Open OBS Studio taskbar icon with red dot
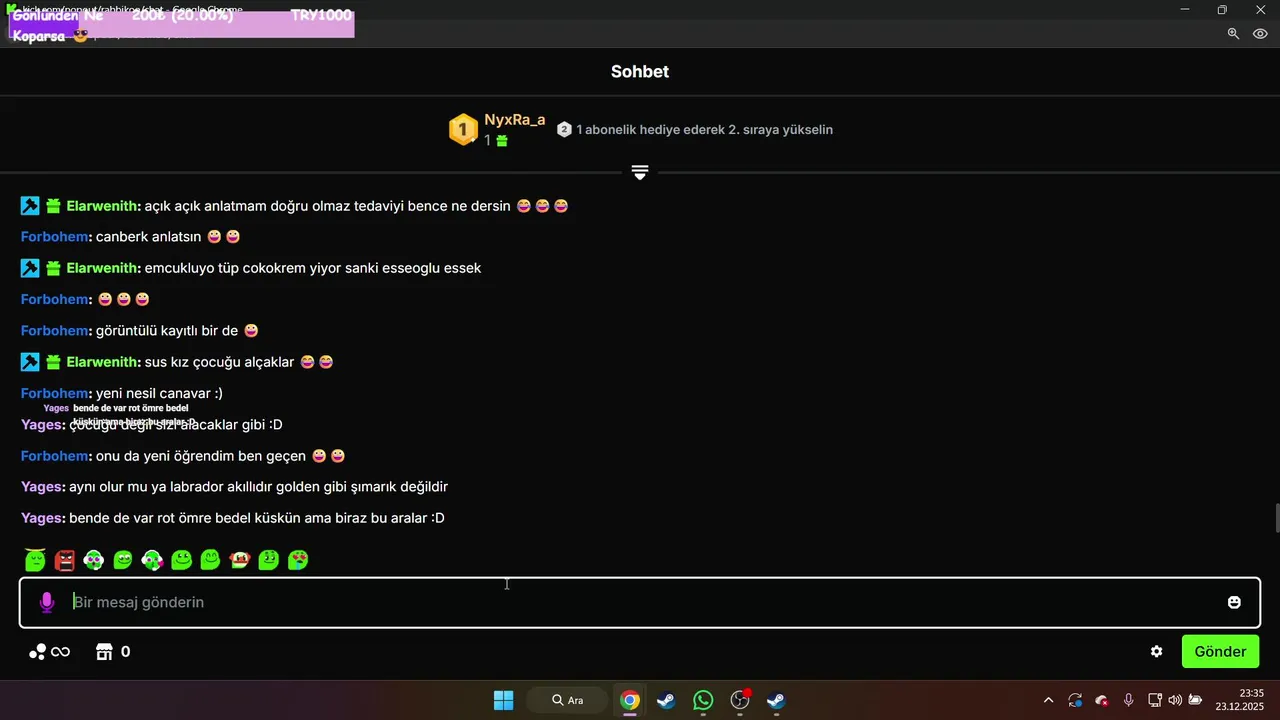The height and width of the screenshot is (720, 1280). tap(740, 700)
